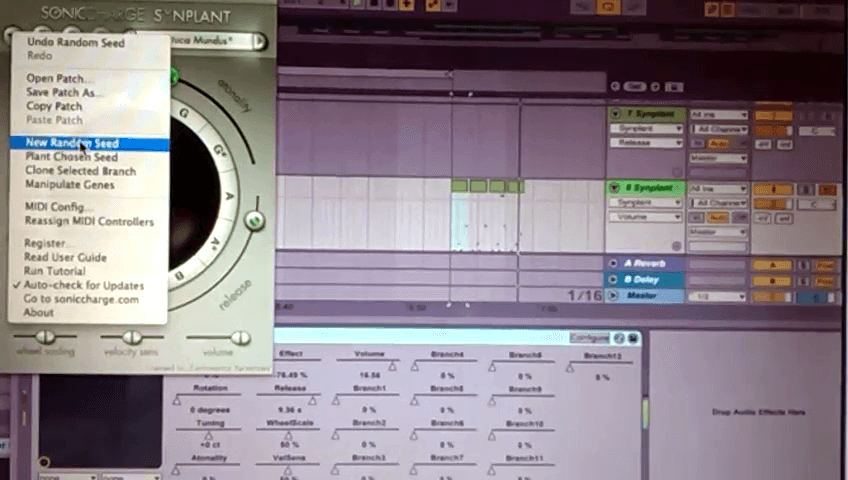
Task: Toggle 7 Synplant track activator
Action: coord(772,116)
